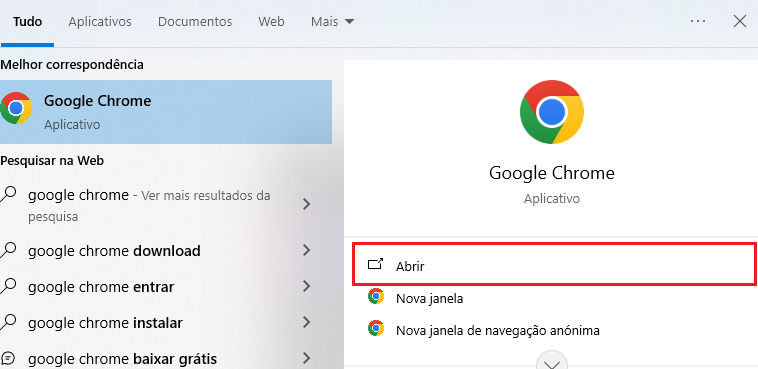Expand more actions with the down chevron circle
The image size is (758, 369).
552,360
